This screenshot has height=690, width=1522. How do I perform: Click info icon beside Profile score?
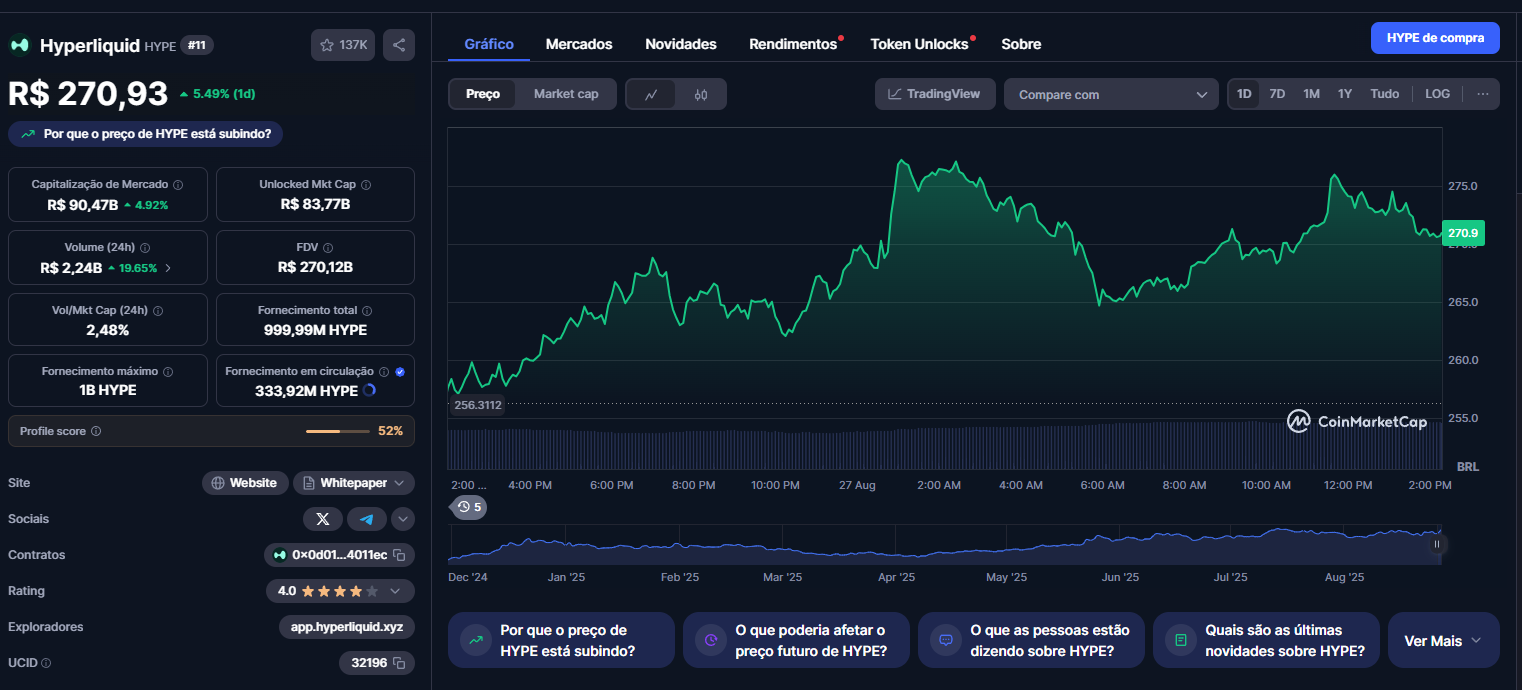[96, 431]
